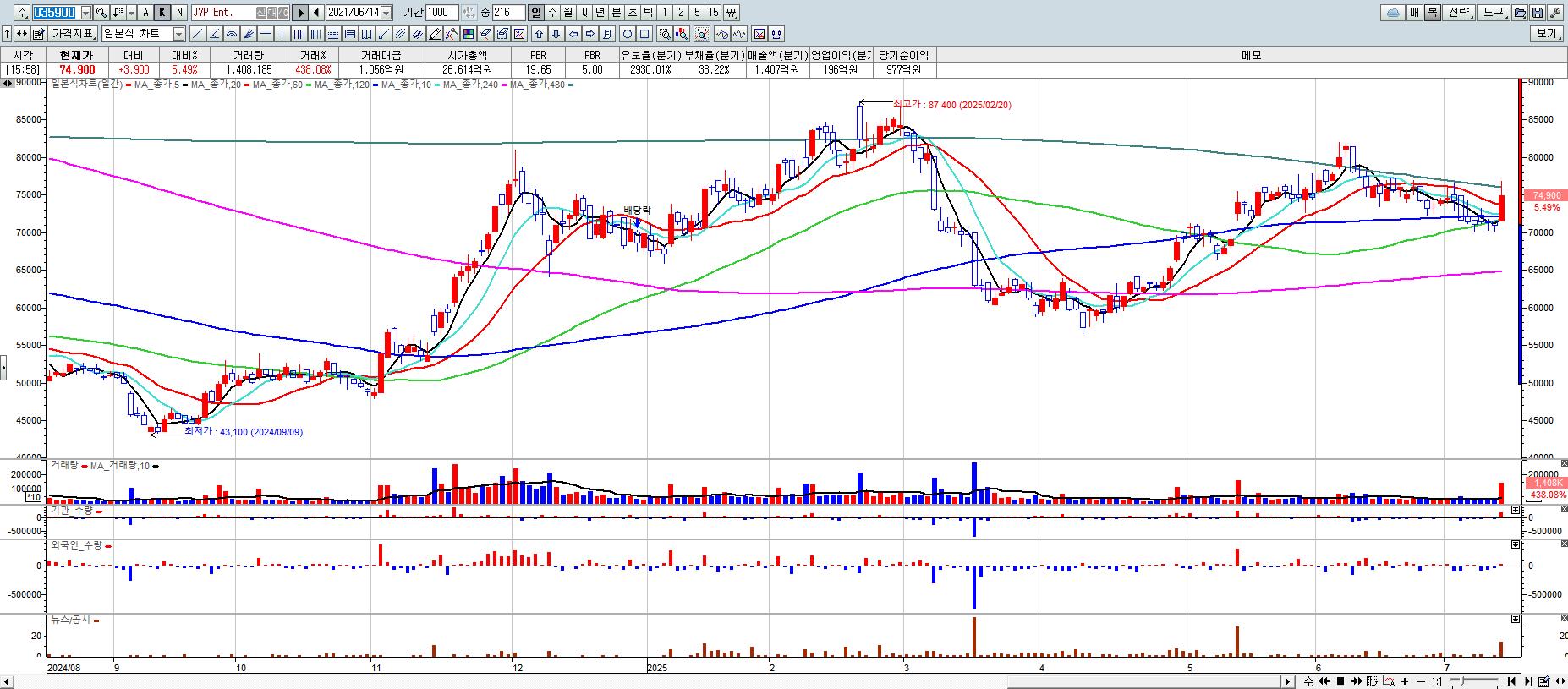Select the Fibonacci arc tool
This screenshot has width=1568, height=689.
coord(232,34)
